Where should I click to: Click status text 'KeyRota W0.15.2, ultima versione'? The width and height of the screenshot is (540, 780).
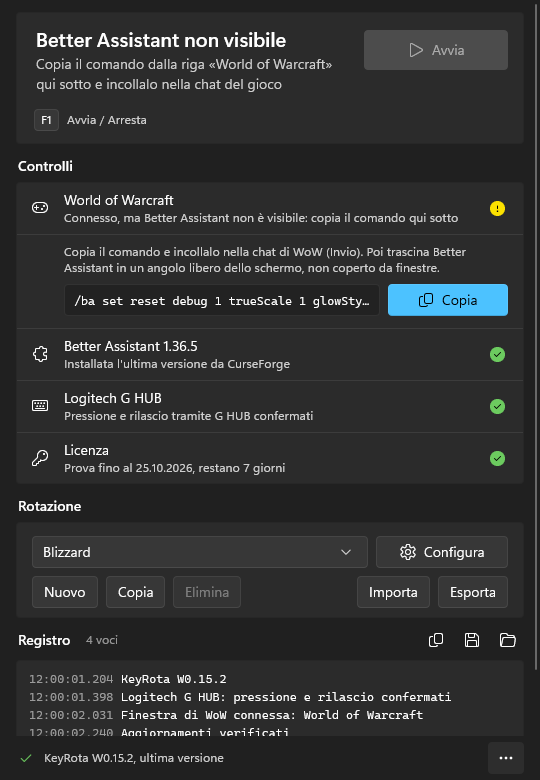134,758
